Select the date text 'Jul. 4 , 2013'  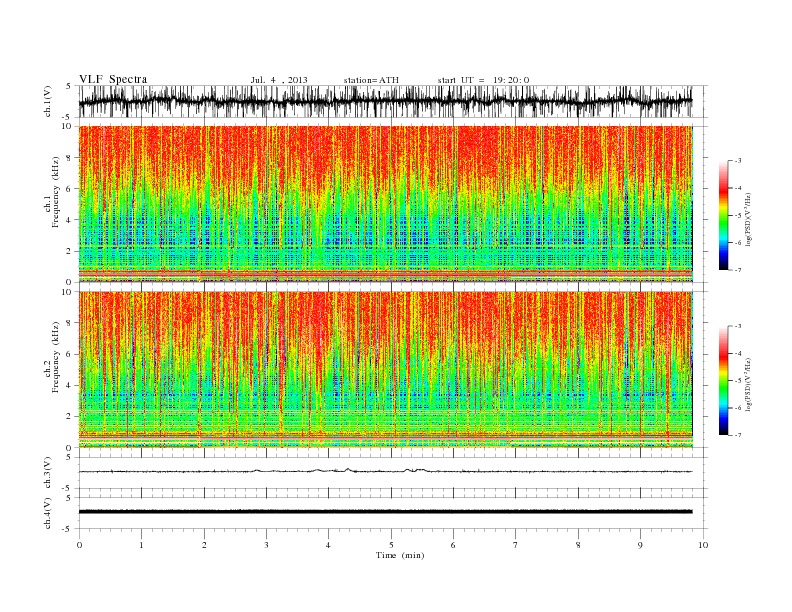(x=279, y=80)
